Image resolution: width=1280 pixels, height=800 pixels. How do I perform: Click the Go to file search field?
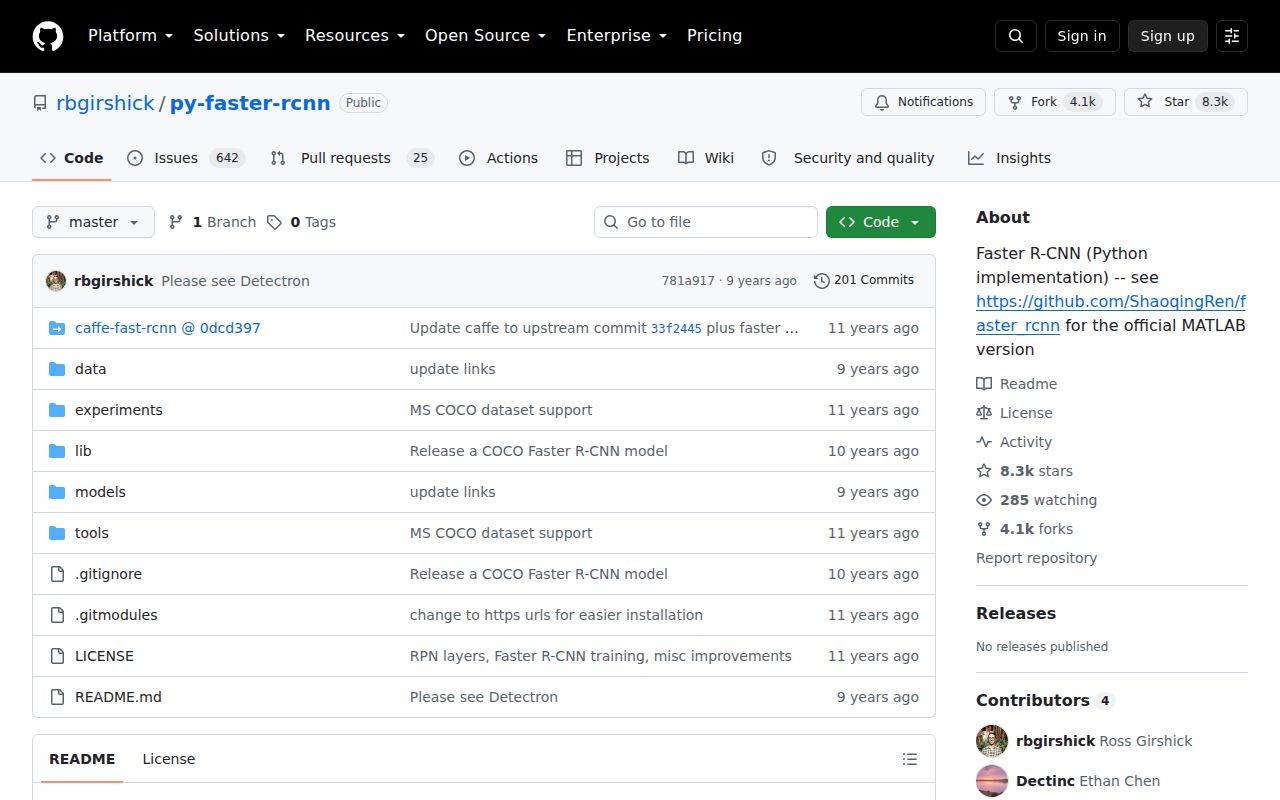706,222
